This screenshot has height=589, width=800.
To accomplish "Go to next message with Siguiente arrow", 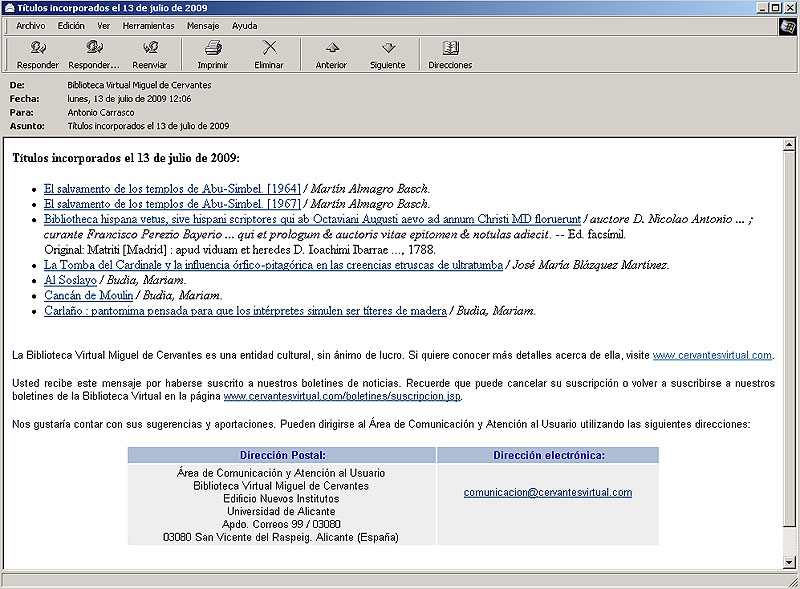I will tap(388, 48).
